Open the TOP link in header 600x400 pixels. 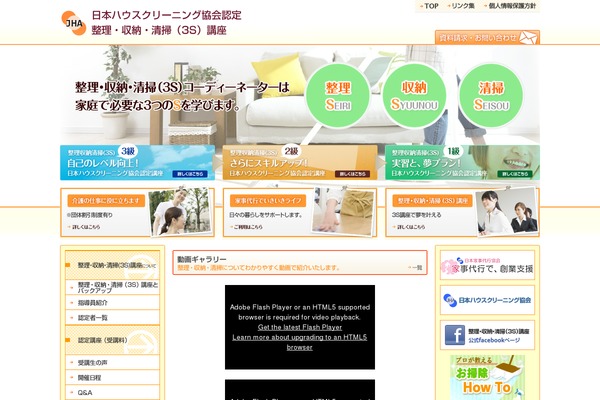430,6
